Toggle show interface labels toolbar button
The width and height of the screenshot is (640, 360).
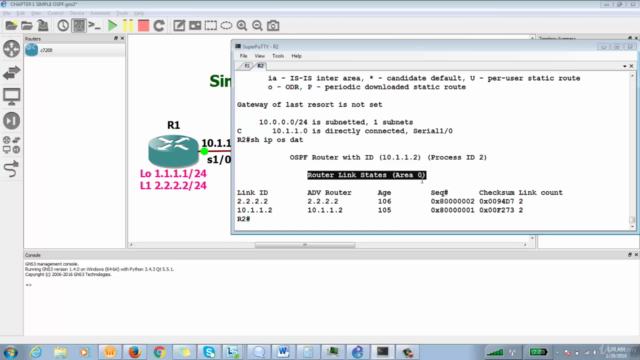tap(79, 26)
